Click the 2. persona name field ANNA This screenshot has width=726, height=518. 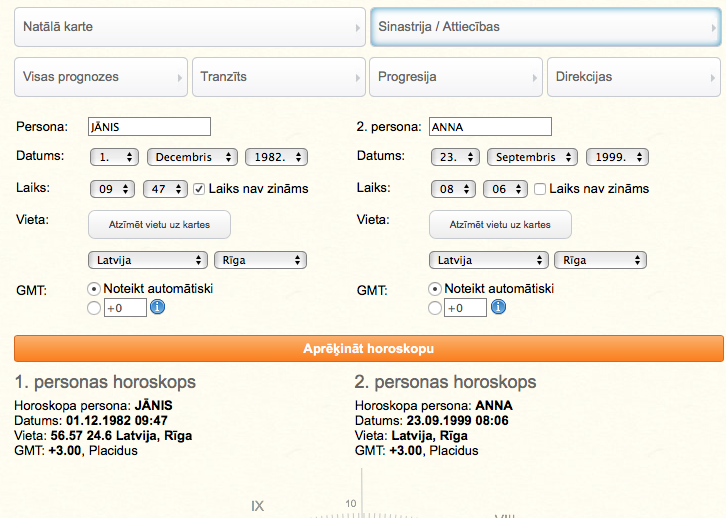click(489, 127)
